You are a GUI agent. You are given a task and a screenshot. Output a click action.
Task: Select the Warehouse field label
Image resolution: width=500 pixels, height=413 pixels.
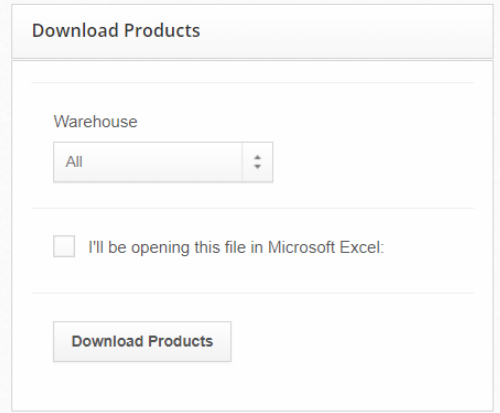(x=95, y=121)
